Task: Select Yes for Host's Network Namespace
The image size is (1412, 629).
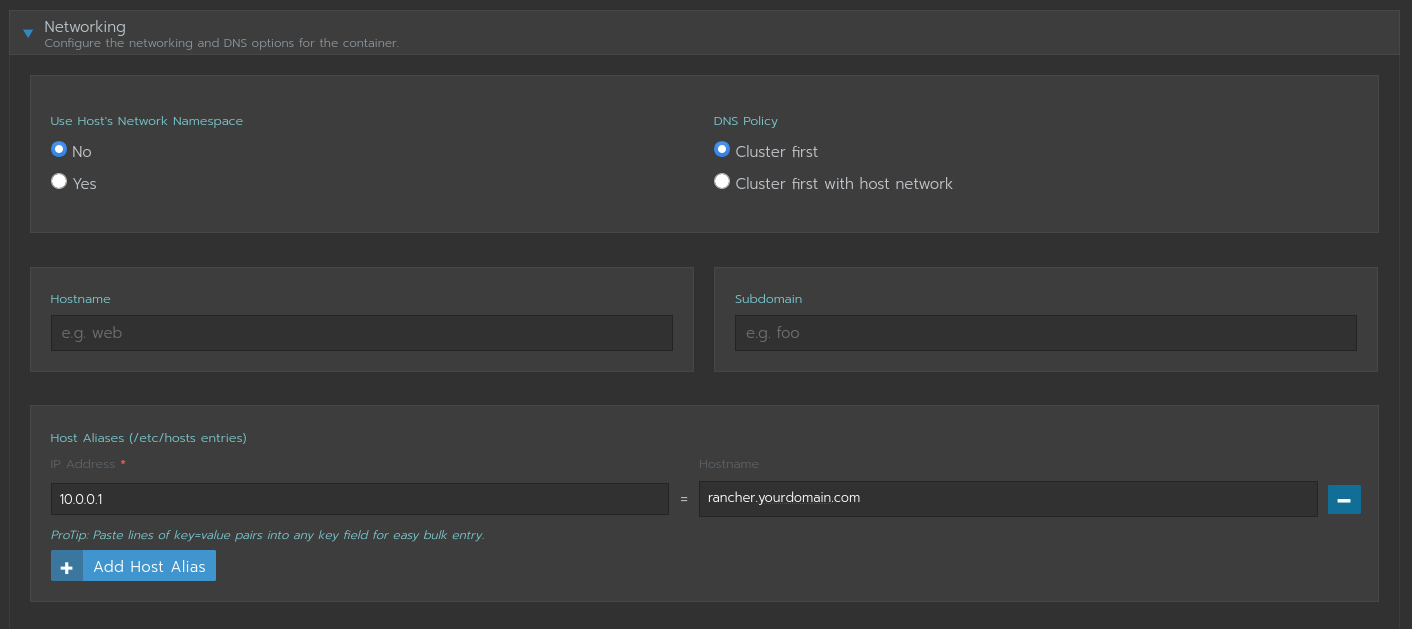Action: 59,182
